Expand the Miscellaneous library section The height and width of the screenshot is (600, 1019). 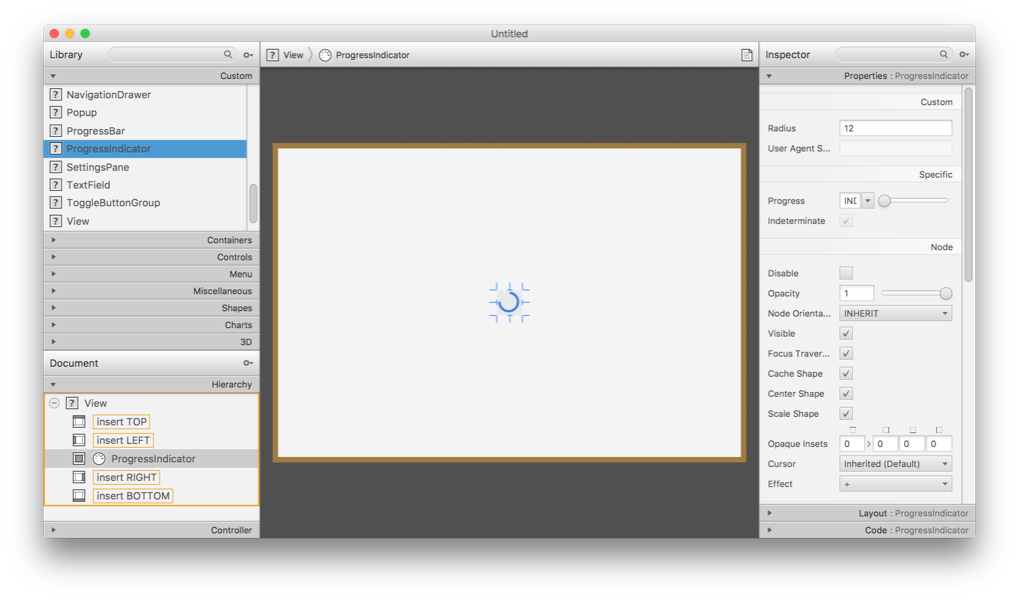coord(151,291)
